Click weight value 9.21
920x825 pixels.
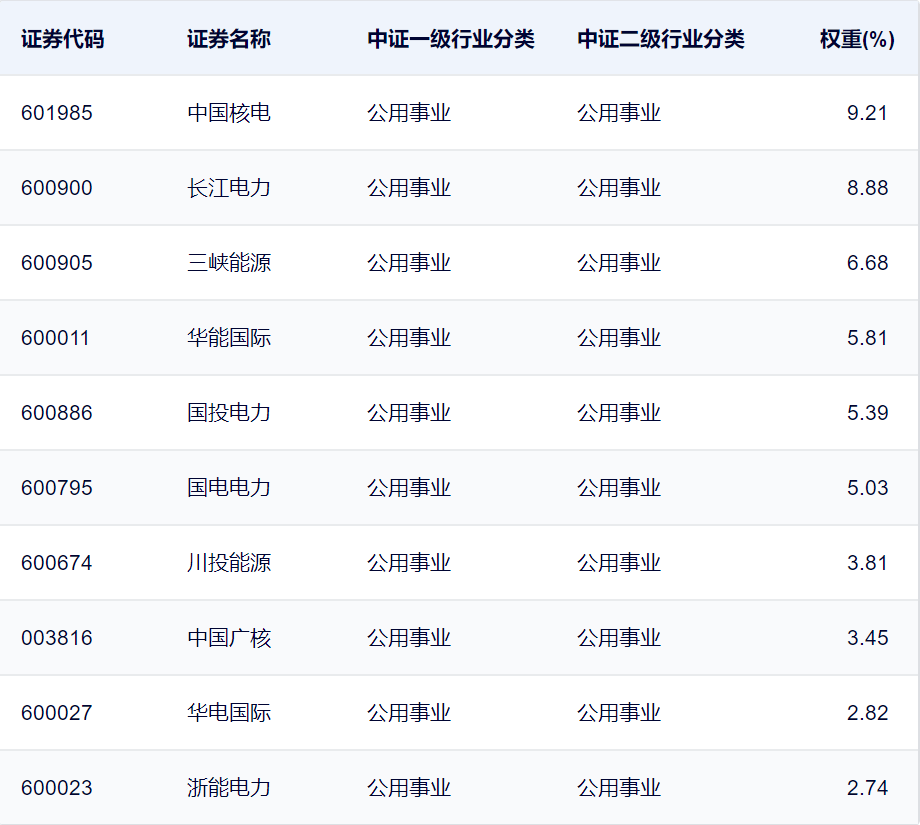(867, 113)
